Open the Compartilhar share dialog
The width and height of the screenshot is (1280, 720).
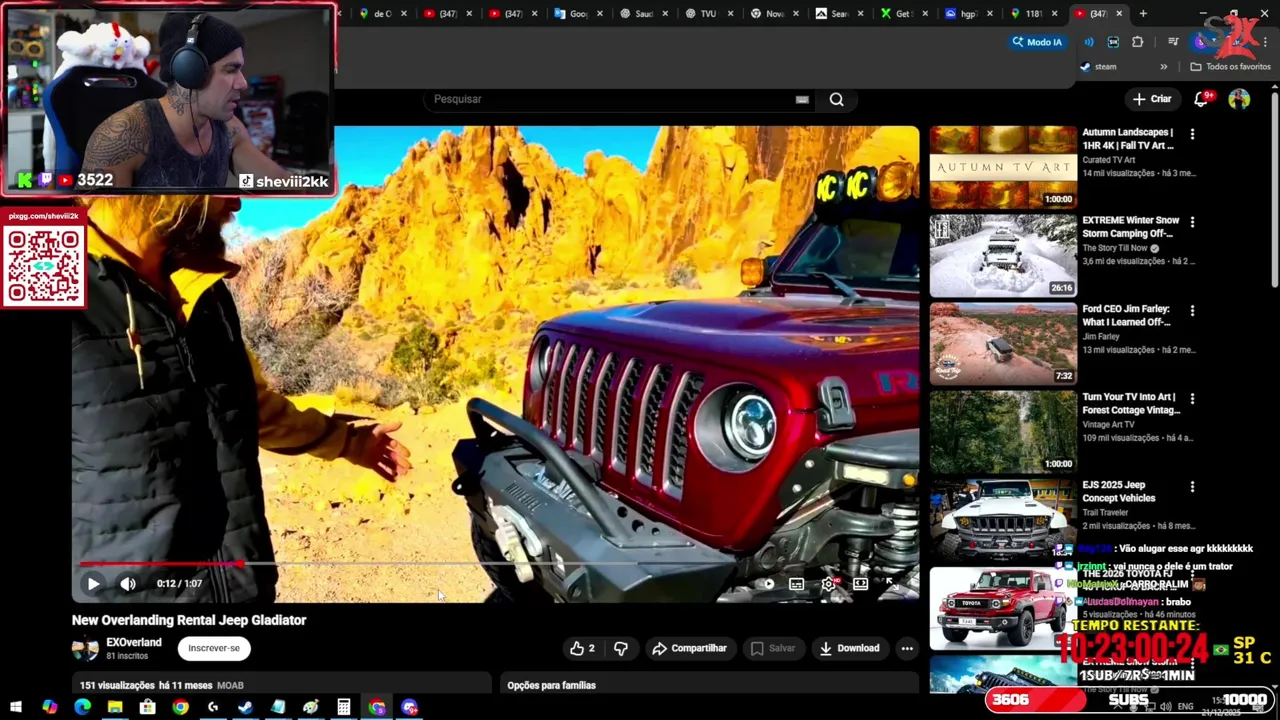(689, 648)
